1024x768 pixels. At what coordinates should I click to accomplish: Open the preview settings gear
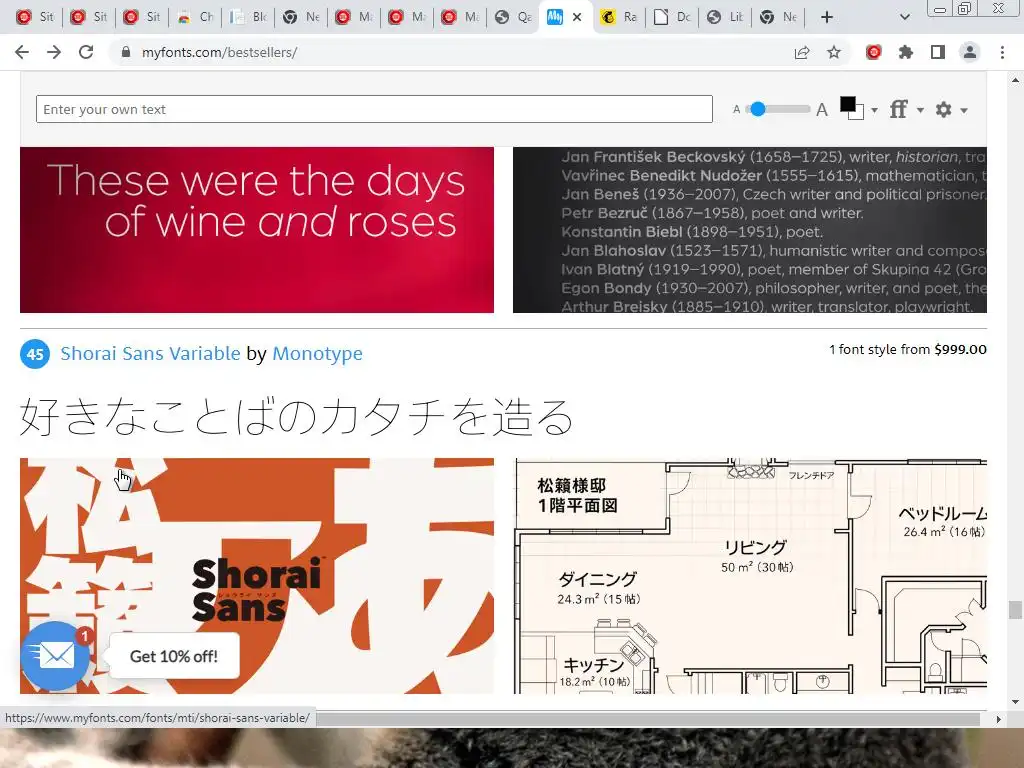point(943,109)
